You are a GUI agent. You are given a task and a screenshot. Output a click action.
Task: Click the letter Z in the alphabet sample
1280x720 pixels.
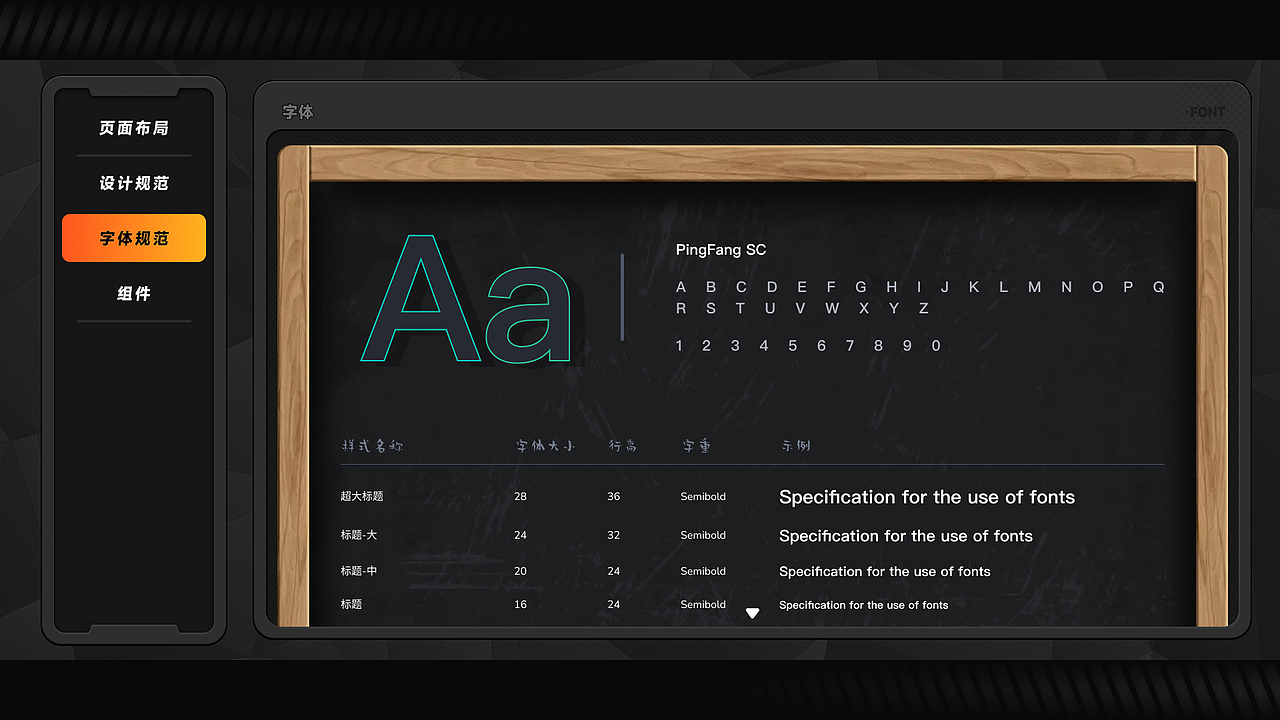pos(924,309)
